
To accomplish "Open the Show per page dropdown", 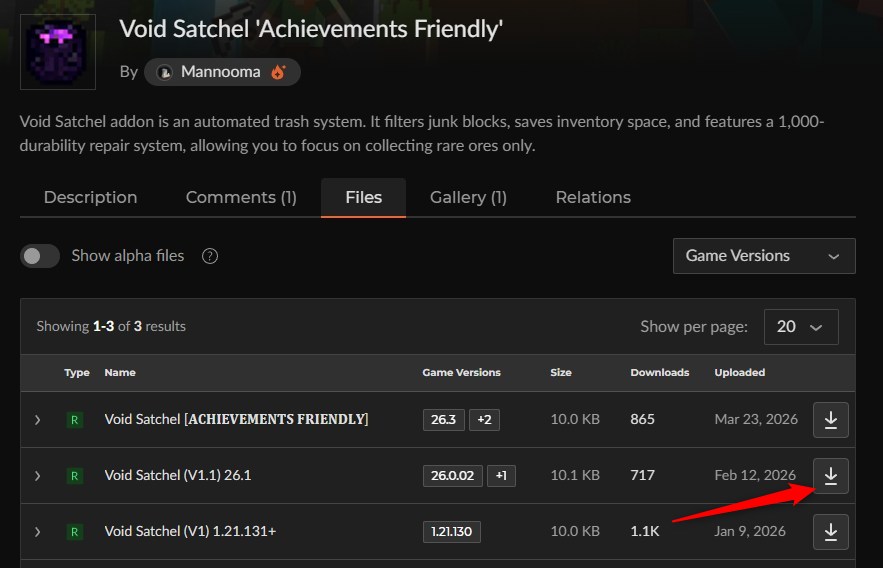I will tap(801, 327).
